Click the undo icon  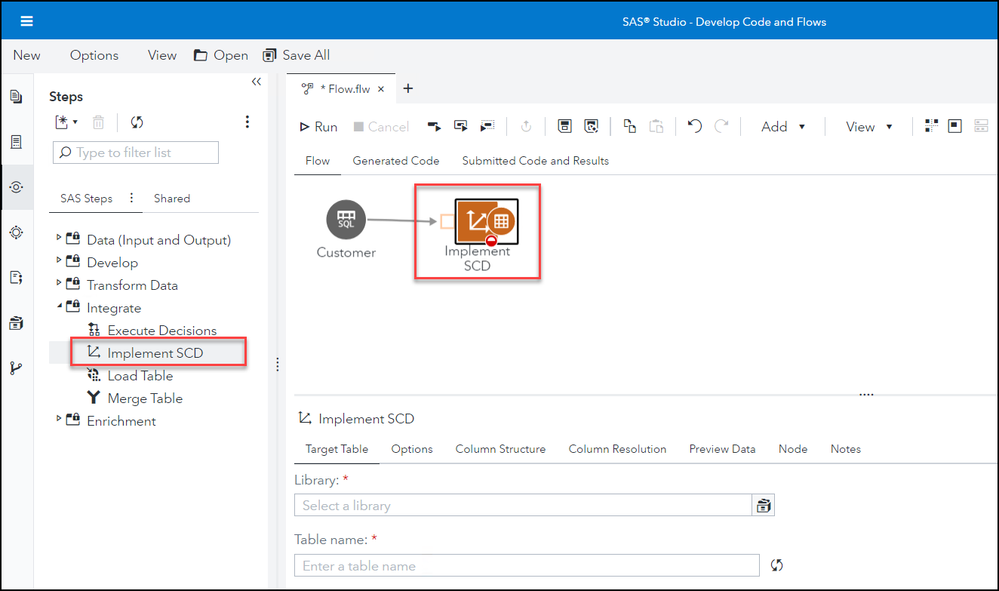(694, 126)
